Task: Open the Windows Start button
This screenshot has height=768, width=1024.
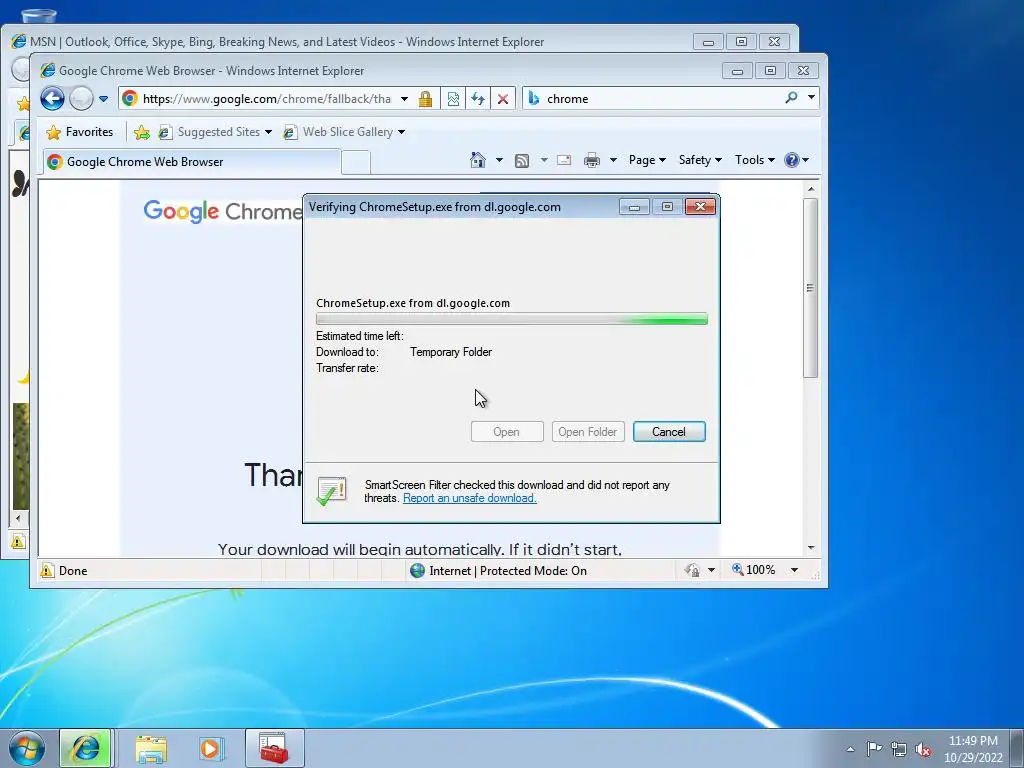Action: [x=26, y=748]
